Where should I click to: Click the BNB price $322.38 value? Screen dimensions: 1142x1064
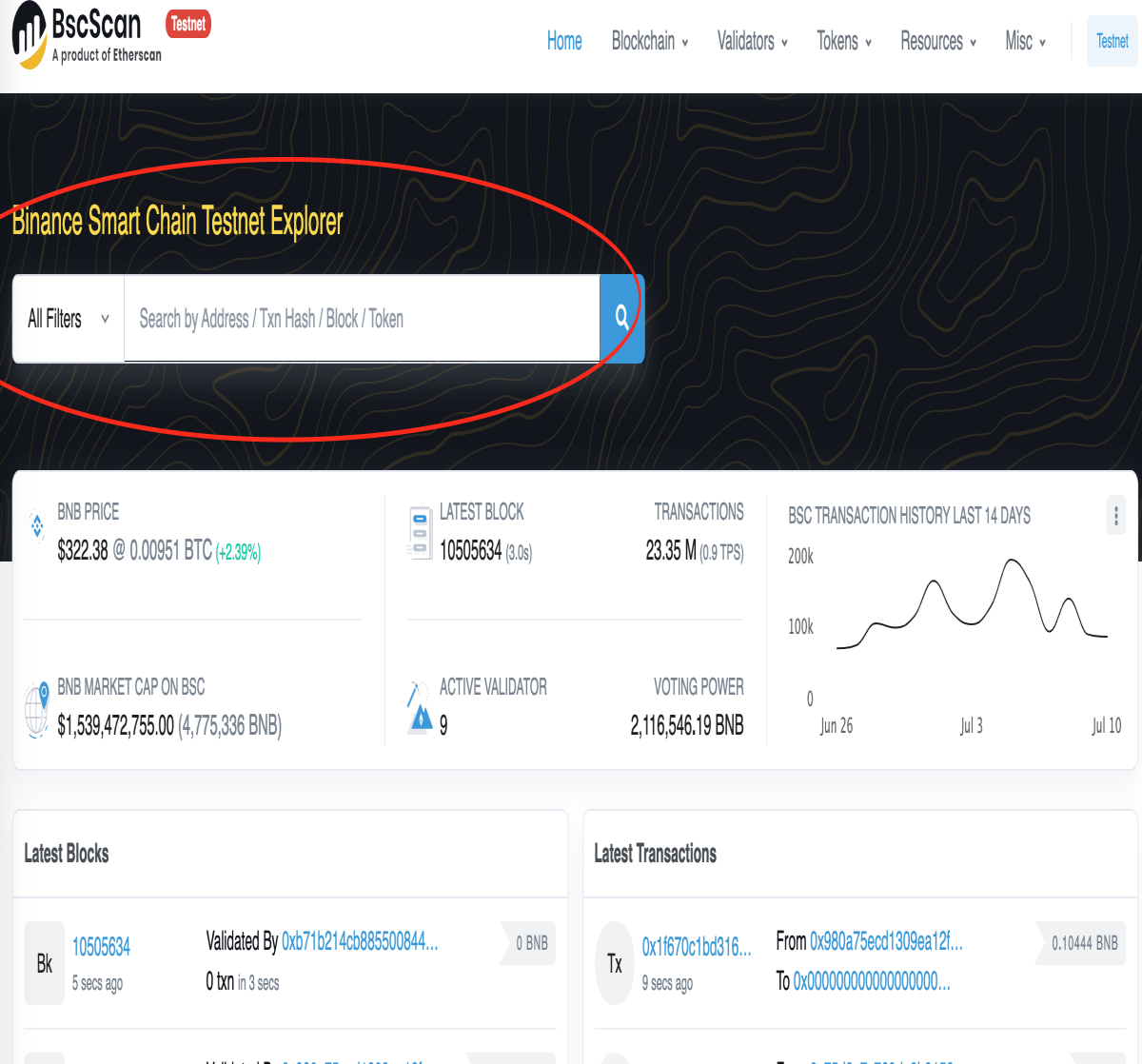(83, 551)
